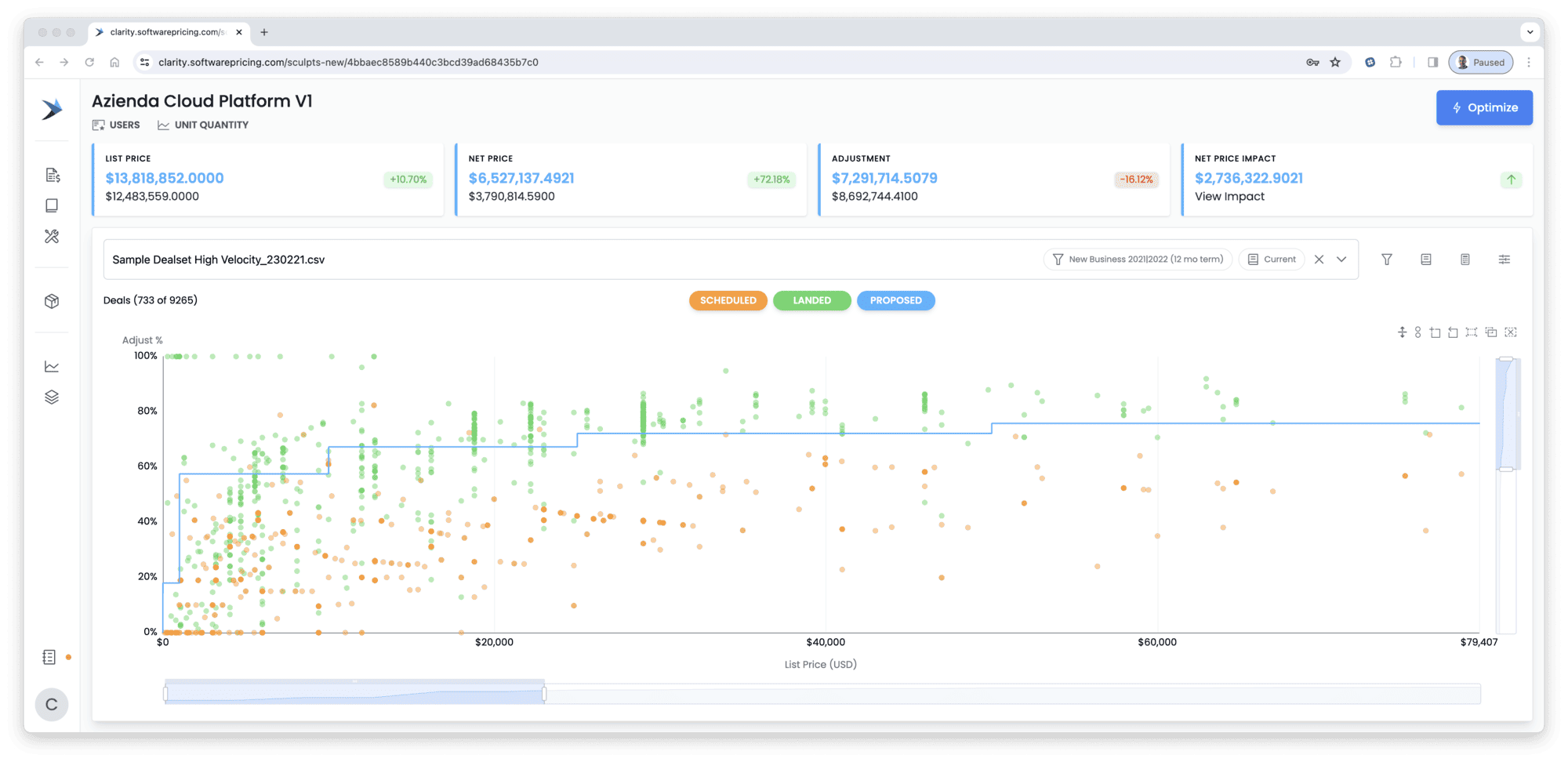Image resolution: width=1568 pixels, height=762 pixels.
Task: Click the funnel filter icon beside dataset bar
Action: (1387, 259)
